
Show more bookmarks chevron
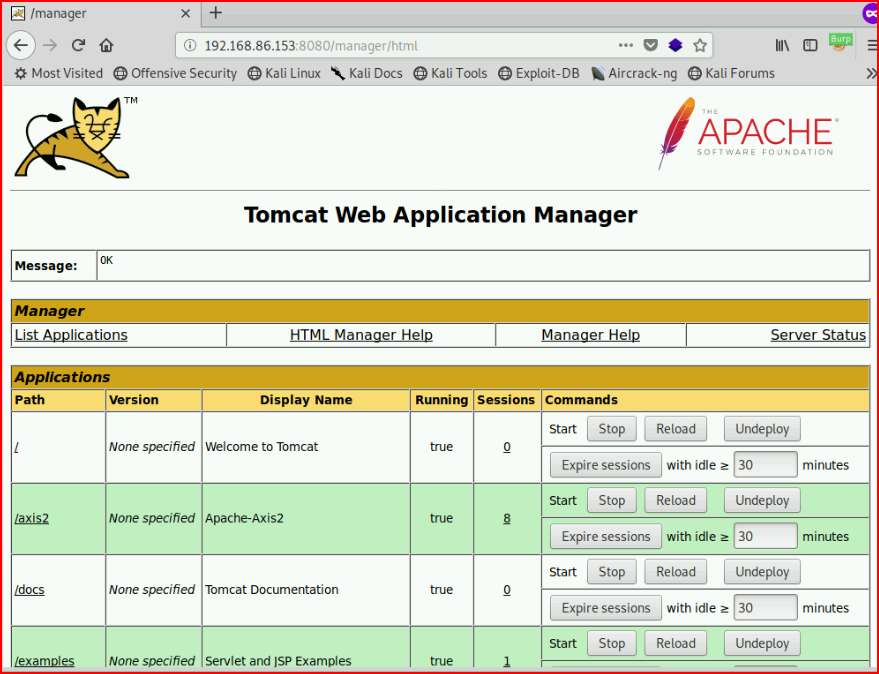tap(871, 73)
